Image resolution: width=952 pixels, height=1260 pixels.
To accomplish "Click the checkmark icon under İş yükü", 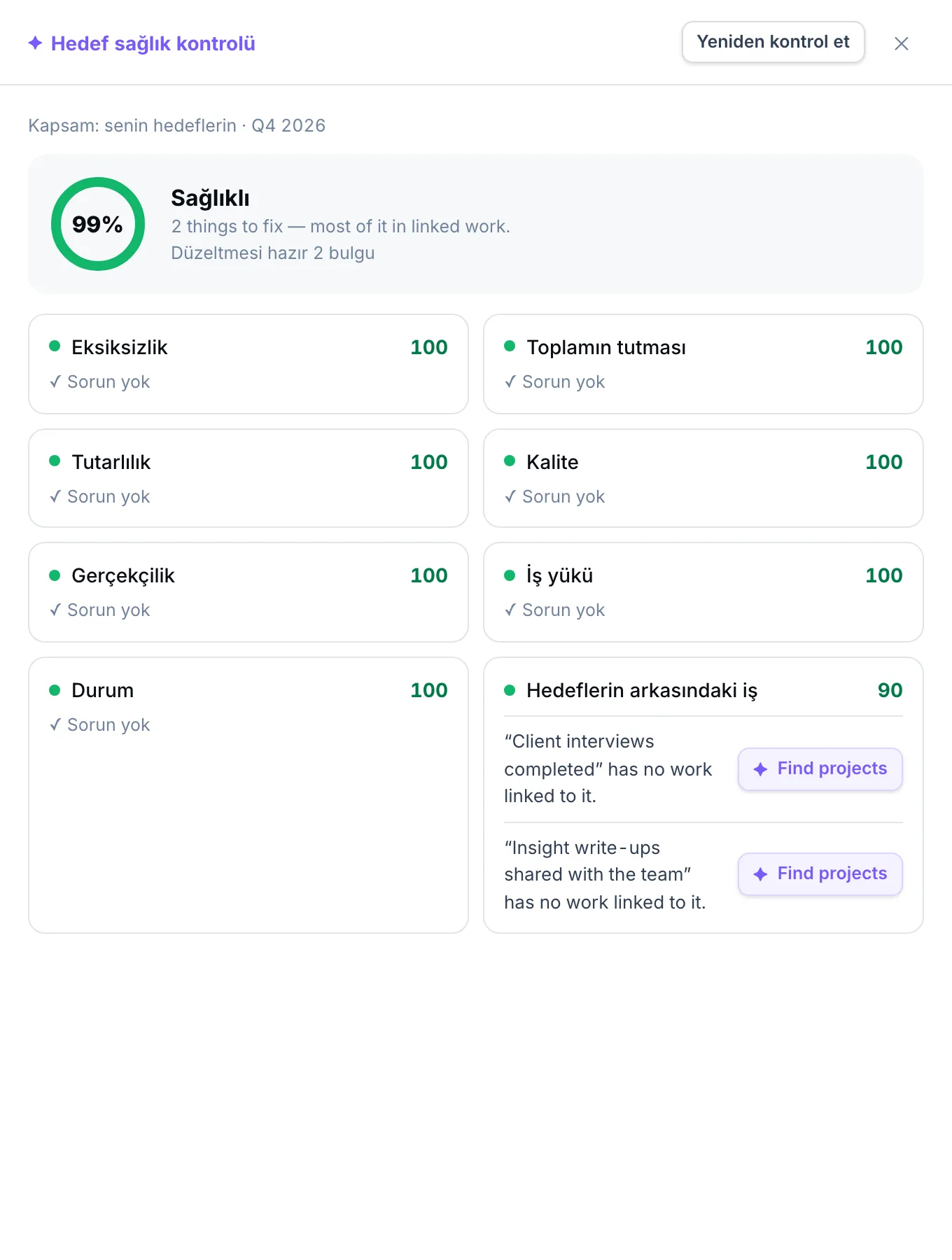I will 510,610.
